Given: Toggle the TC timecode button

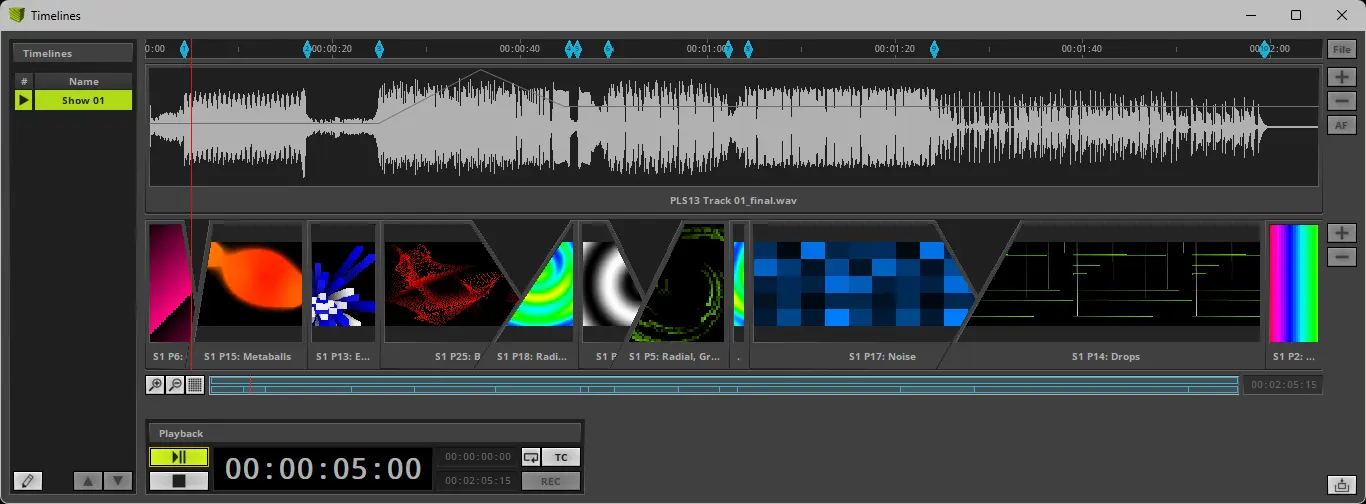Looking at the screenshot, I should (x=561, y=457).
